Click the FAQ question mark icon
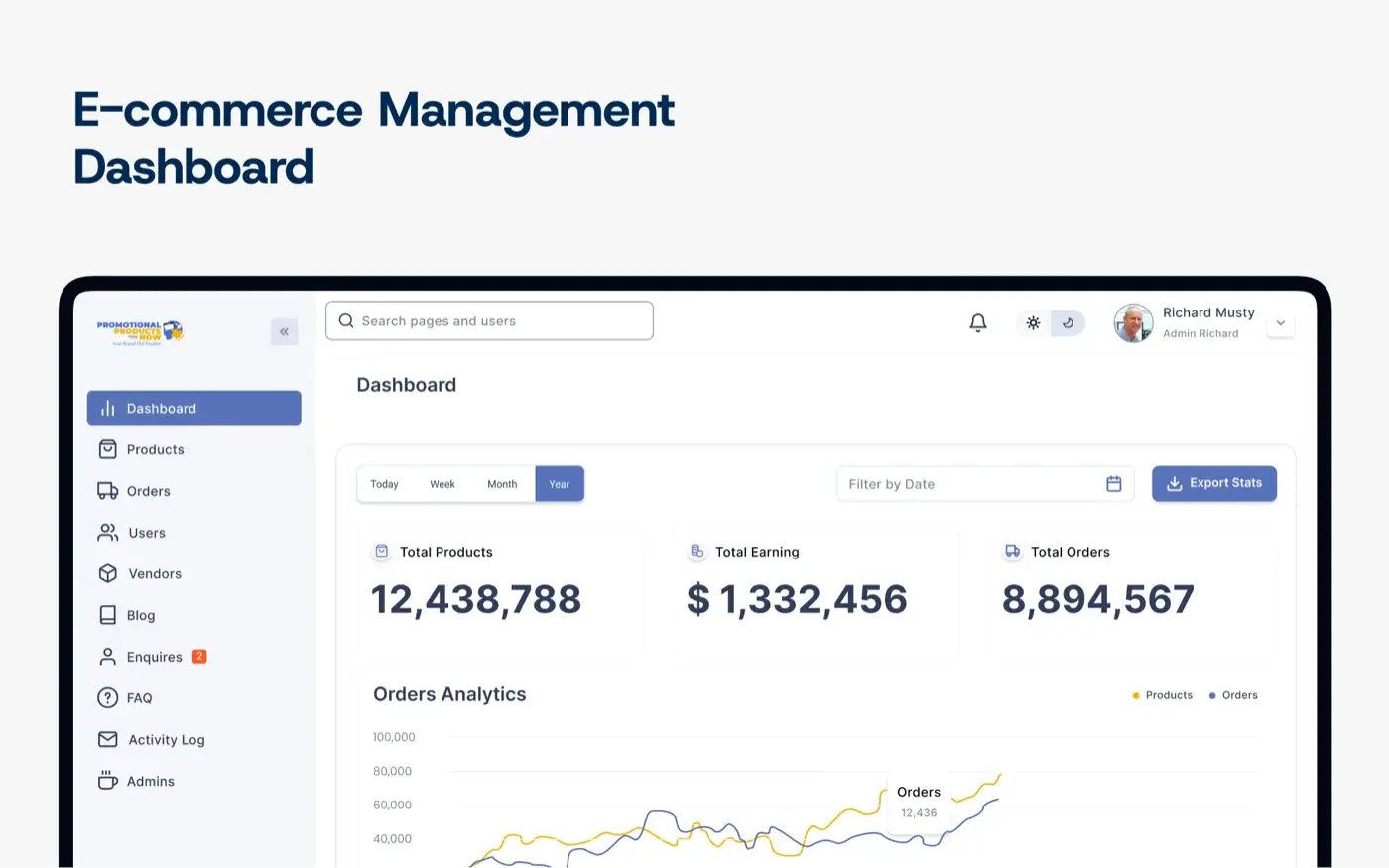1389x868 pixels. coord(108,698)
